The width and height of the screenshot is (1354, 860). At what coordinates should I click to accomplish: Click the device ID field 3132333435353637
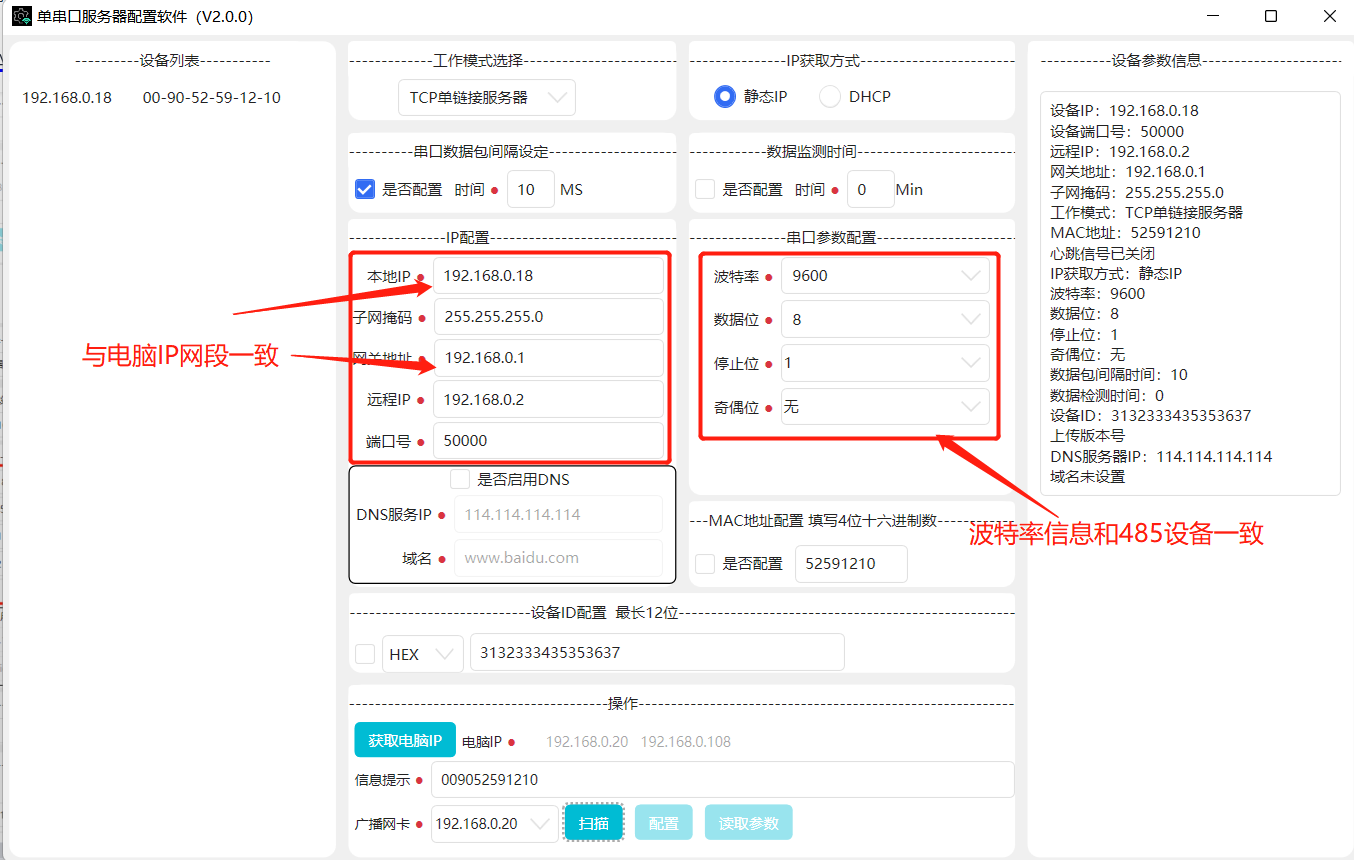(657, 652)
